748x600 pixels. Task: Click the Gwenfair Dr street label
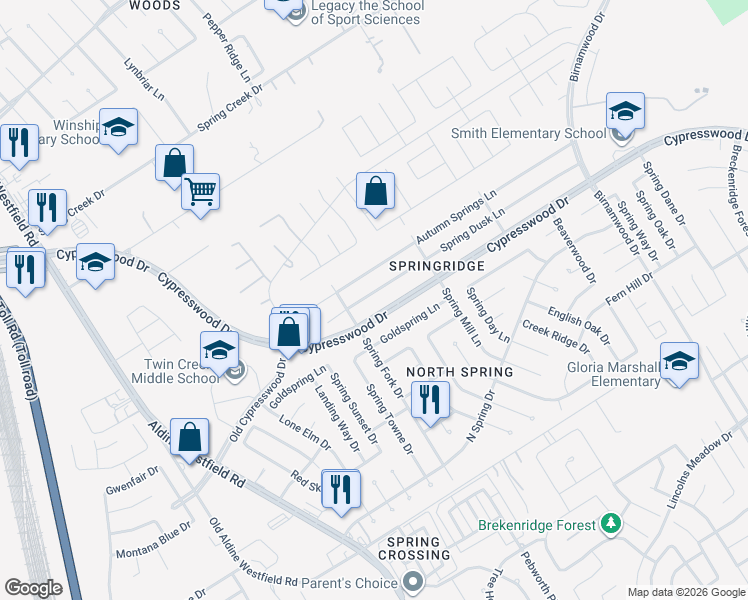point(132,480)
